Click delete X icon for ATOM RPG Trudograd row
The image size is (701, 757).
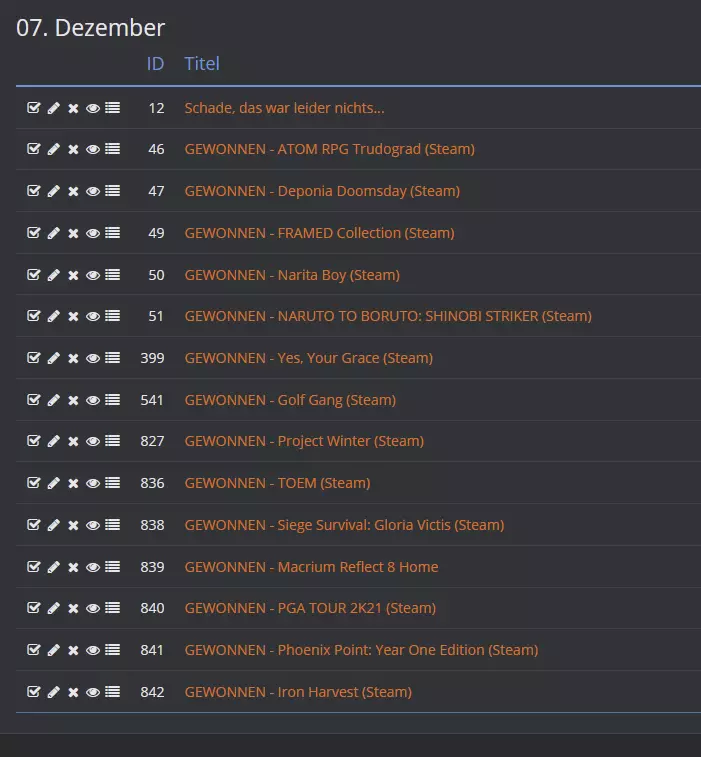[x=73, y=149]
